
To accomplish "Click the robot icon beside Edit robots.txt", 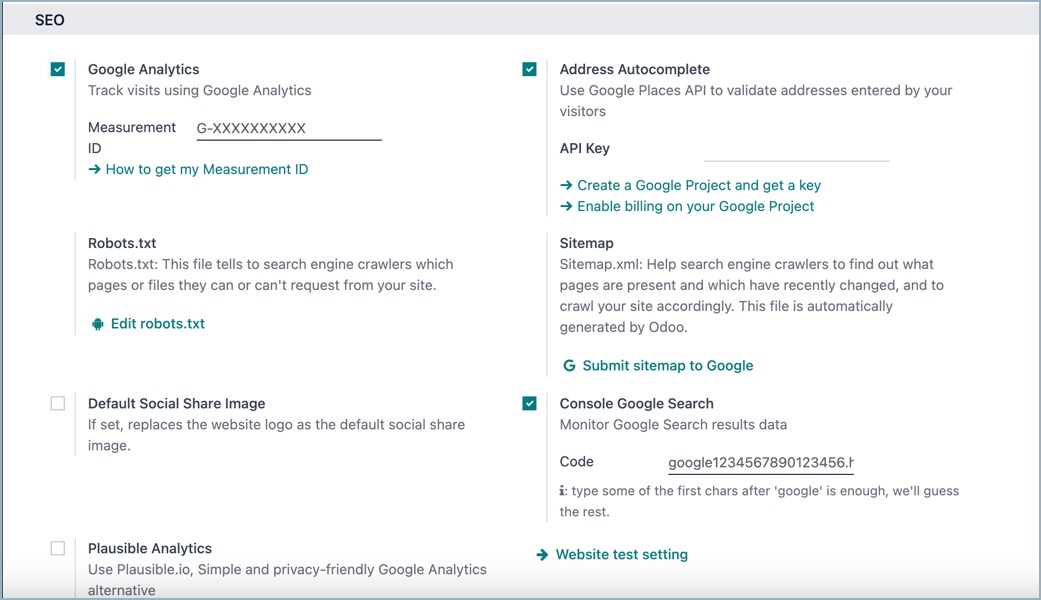I will tap(96, 323).
